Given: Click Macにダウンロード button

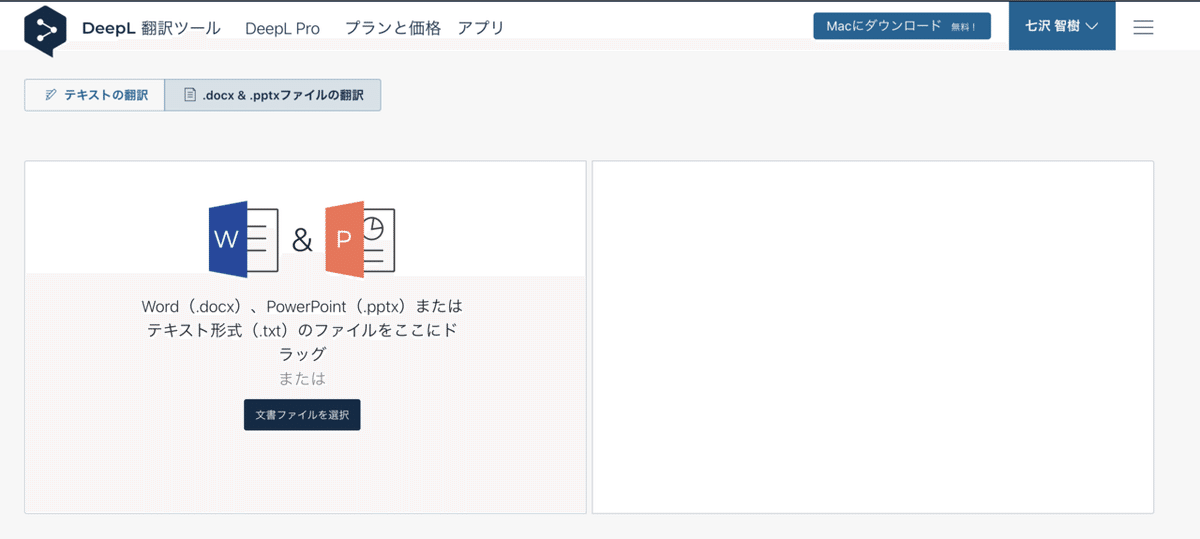Looking at the screenshot, I should [x=902, y=26].
